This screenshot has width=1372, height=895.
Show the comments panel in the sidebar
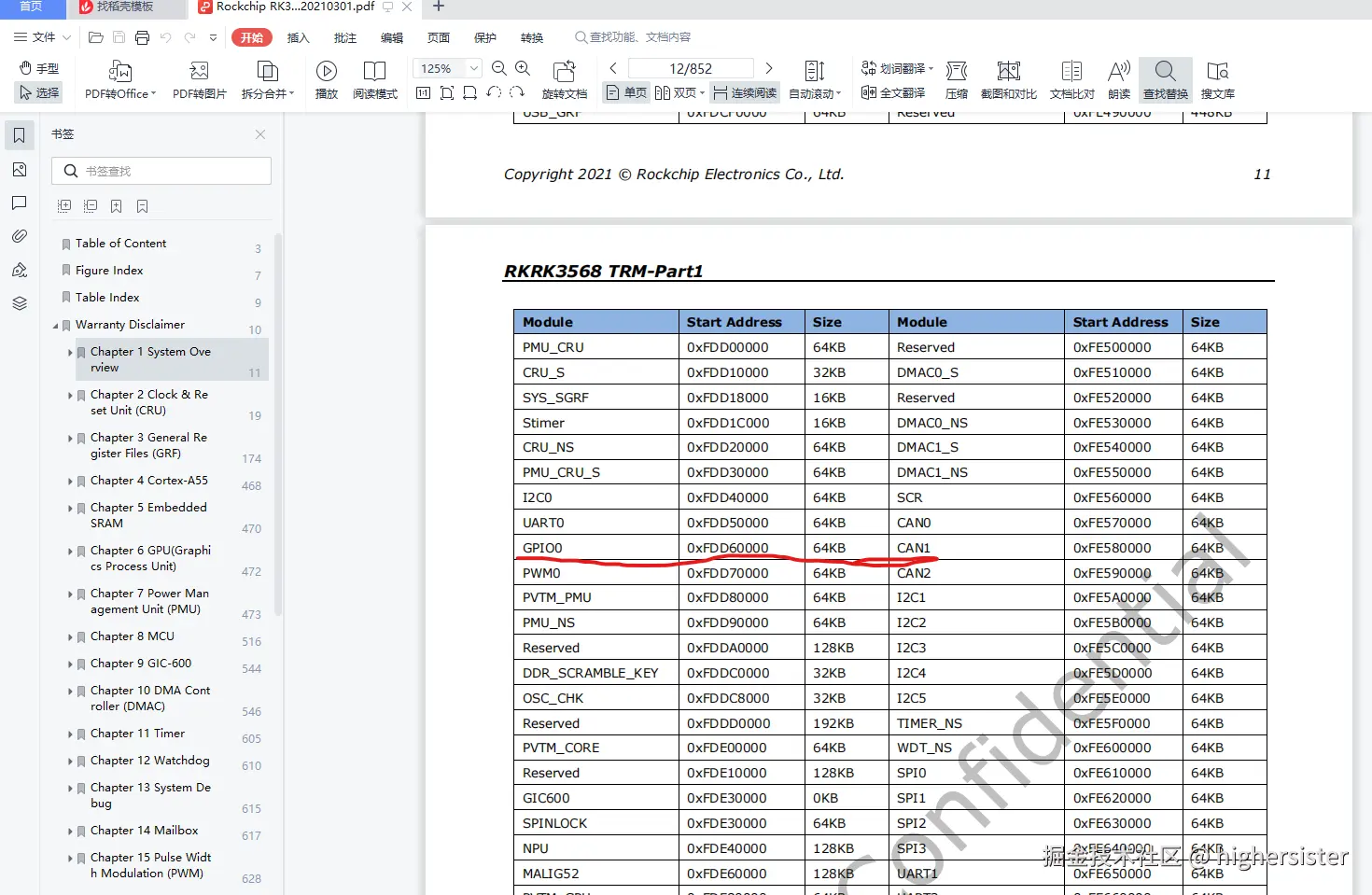[20, 203]
